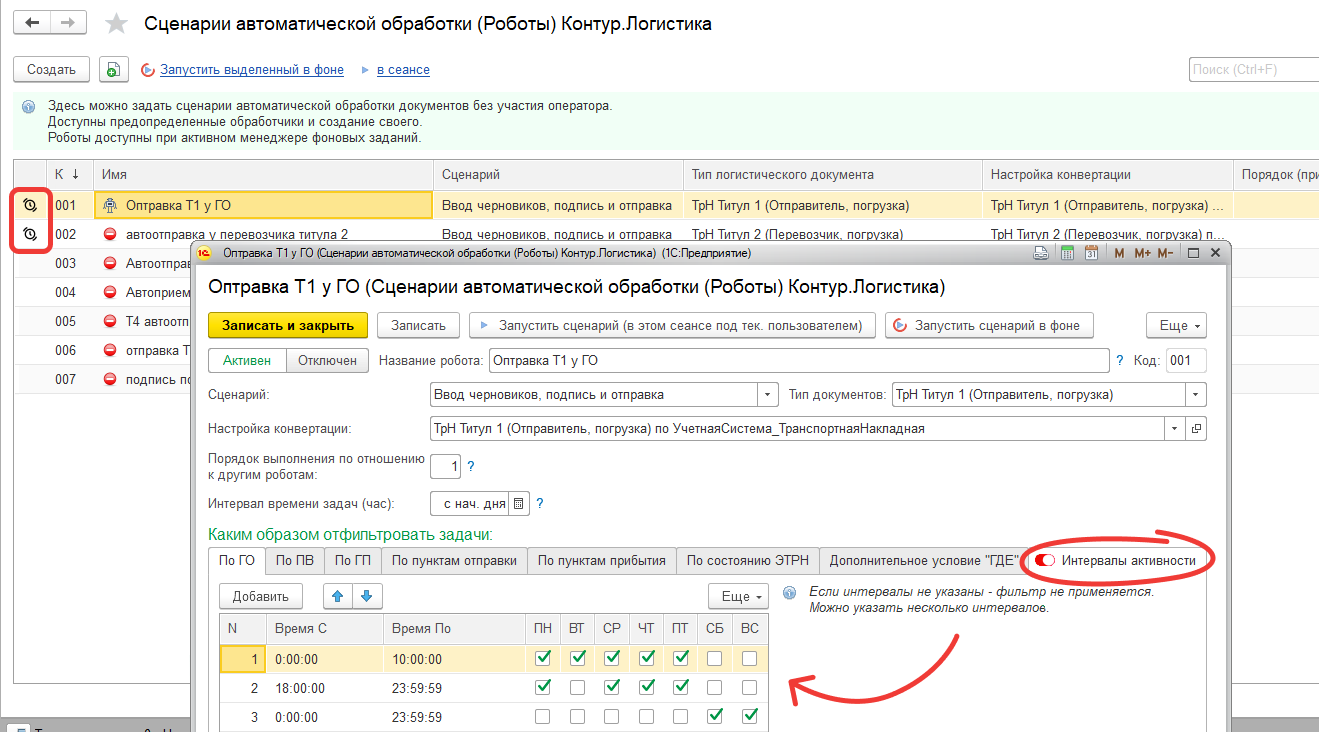Switch to the По ГО tab

point(237,560)
